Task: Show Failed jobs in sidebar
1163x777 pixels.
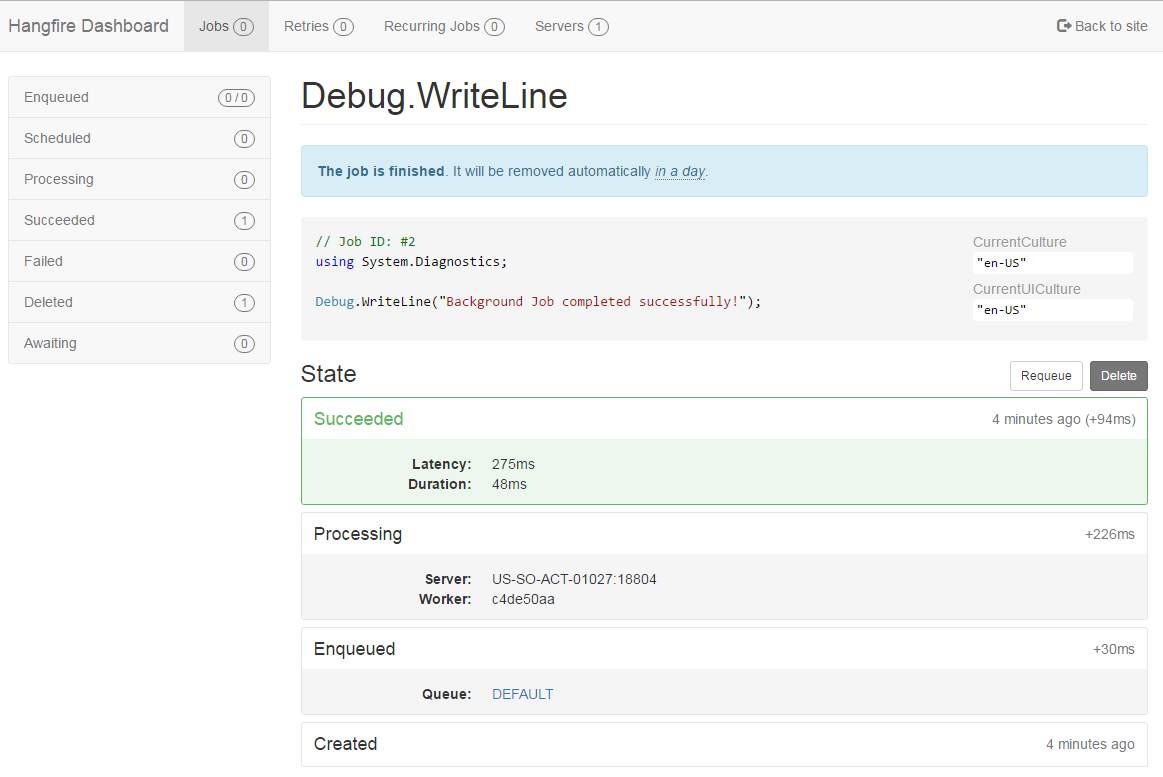Action: pos(139,261)
